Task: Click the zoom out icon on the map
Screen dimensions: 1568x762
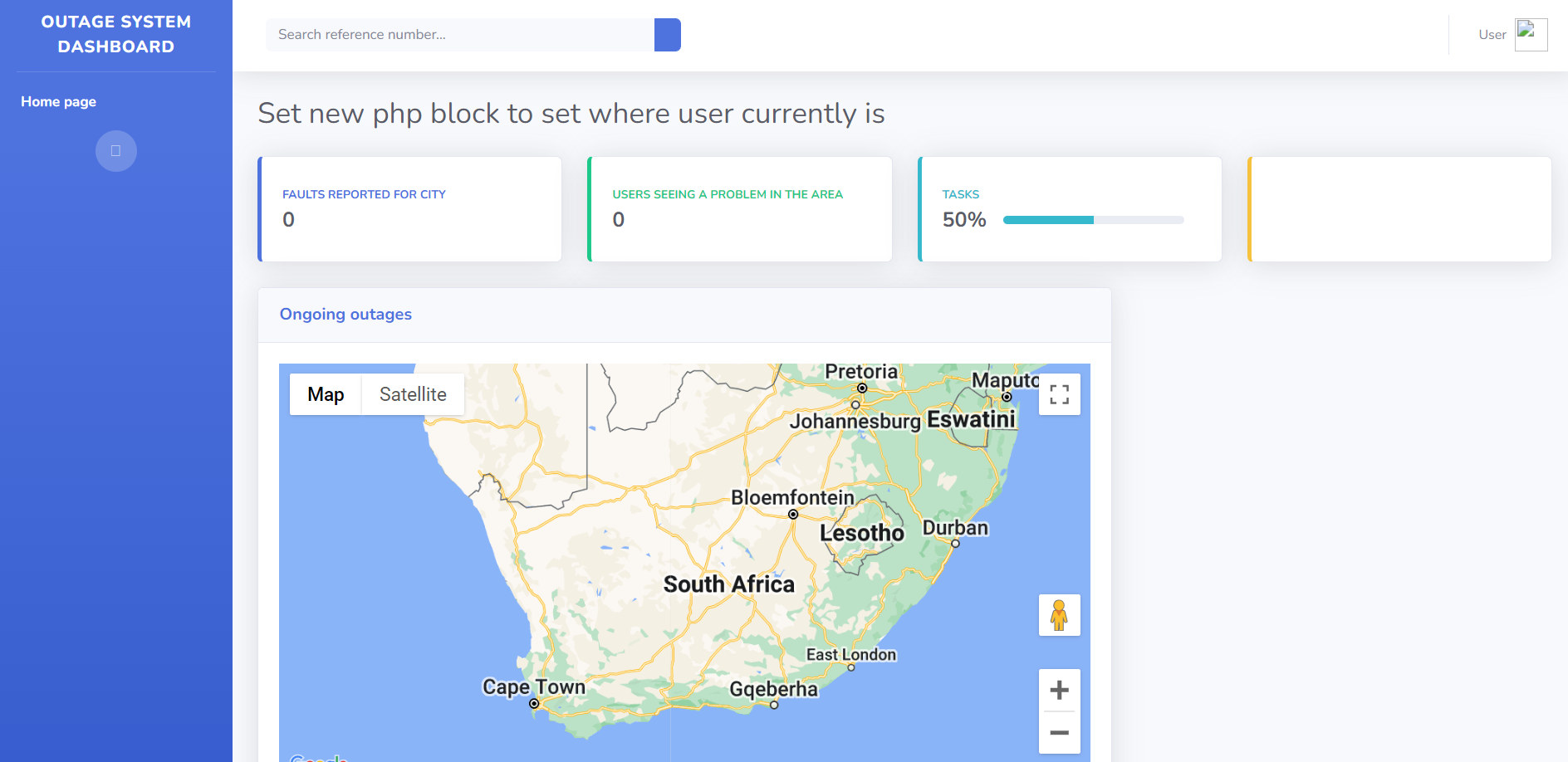Action: point(1059,733)
